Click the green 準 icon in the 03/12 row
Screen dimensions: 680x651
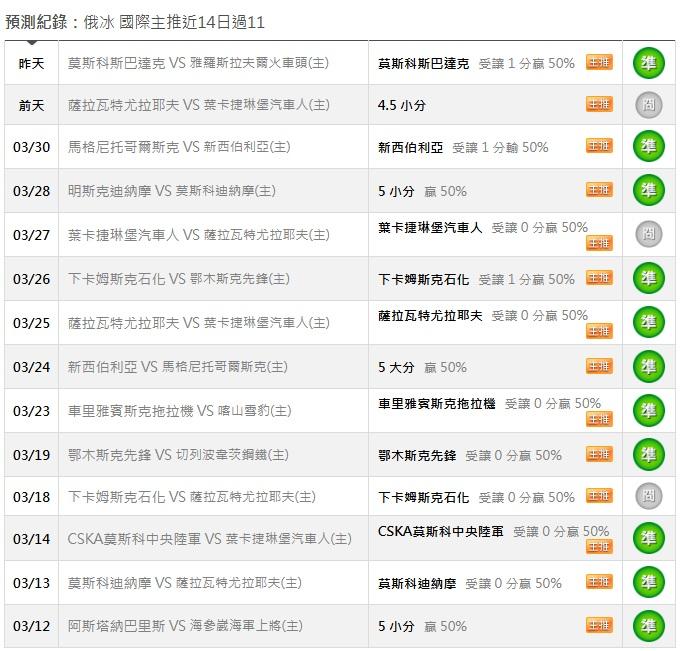[x=648, y=626]
